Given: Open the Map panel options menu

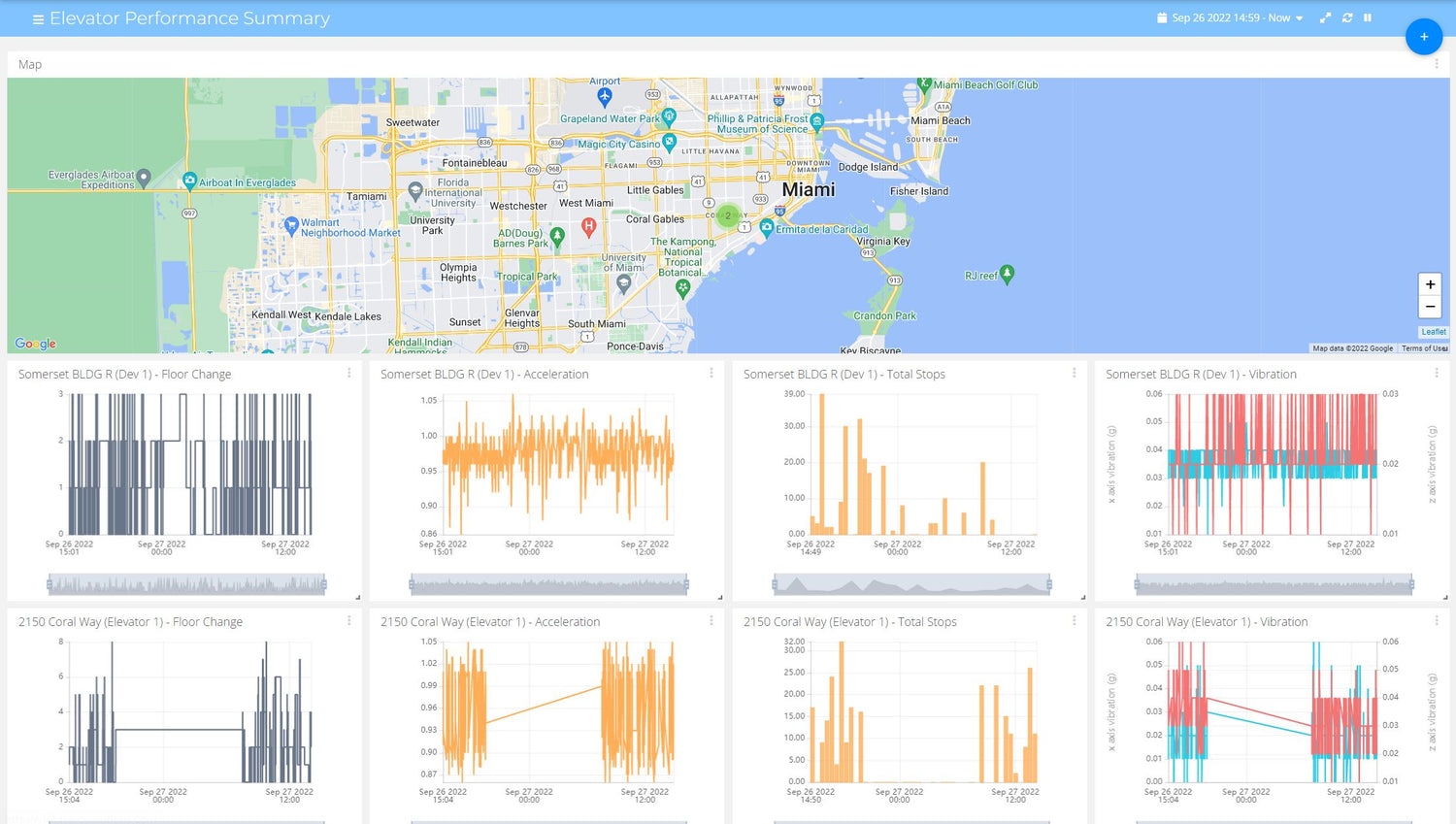Looking at the screenshot, I should 1437,64.
